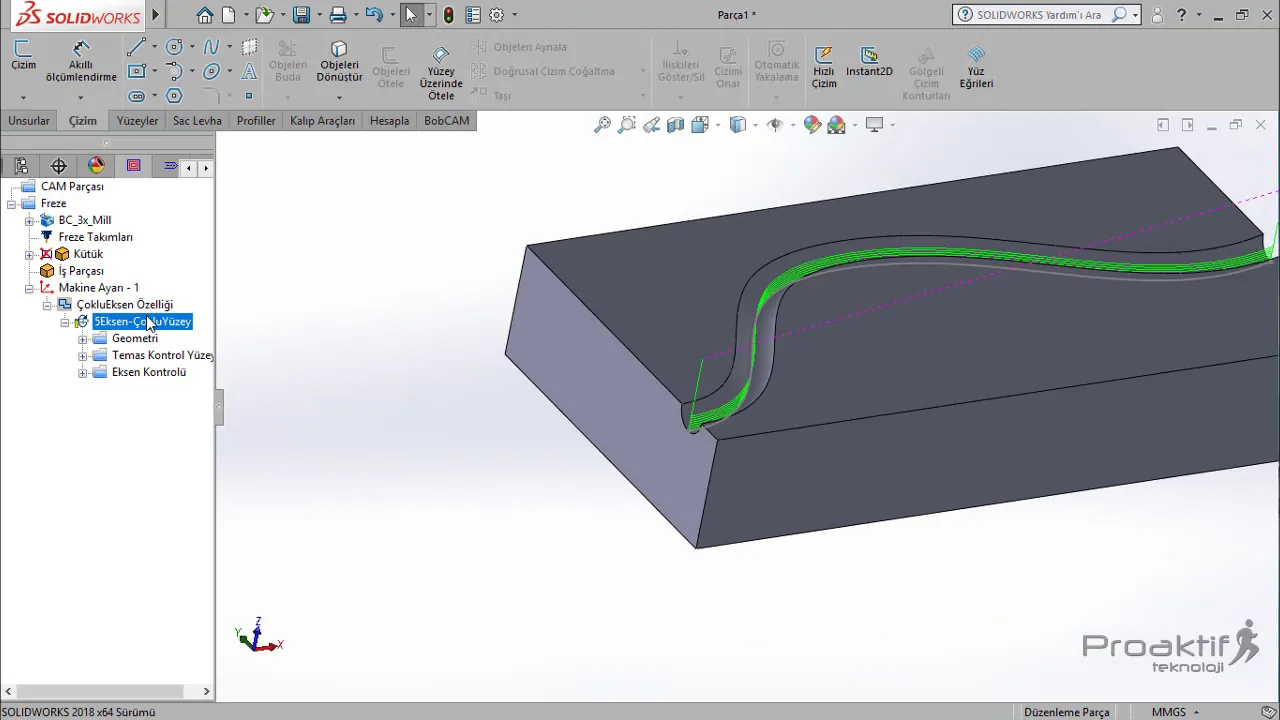1280x720 pixels.
Task: Open the Hide/Show Items eye icon
Action: (775, 125)
